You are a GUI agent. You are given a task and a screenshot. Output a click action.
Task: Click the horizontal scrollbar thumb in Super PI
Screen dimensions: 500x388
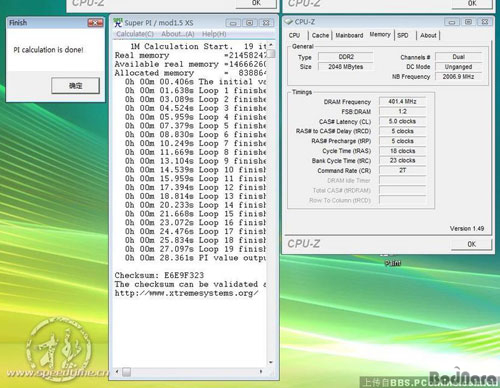(126, 372)
